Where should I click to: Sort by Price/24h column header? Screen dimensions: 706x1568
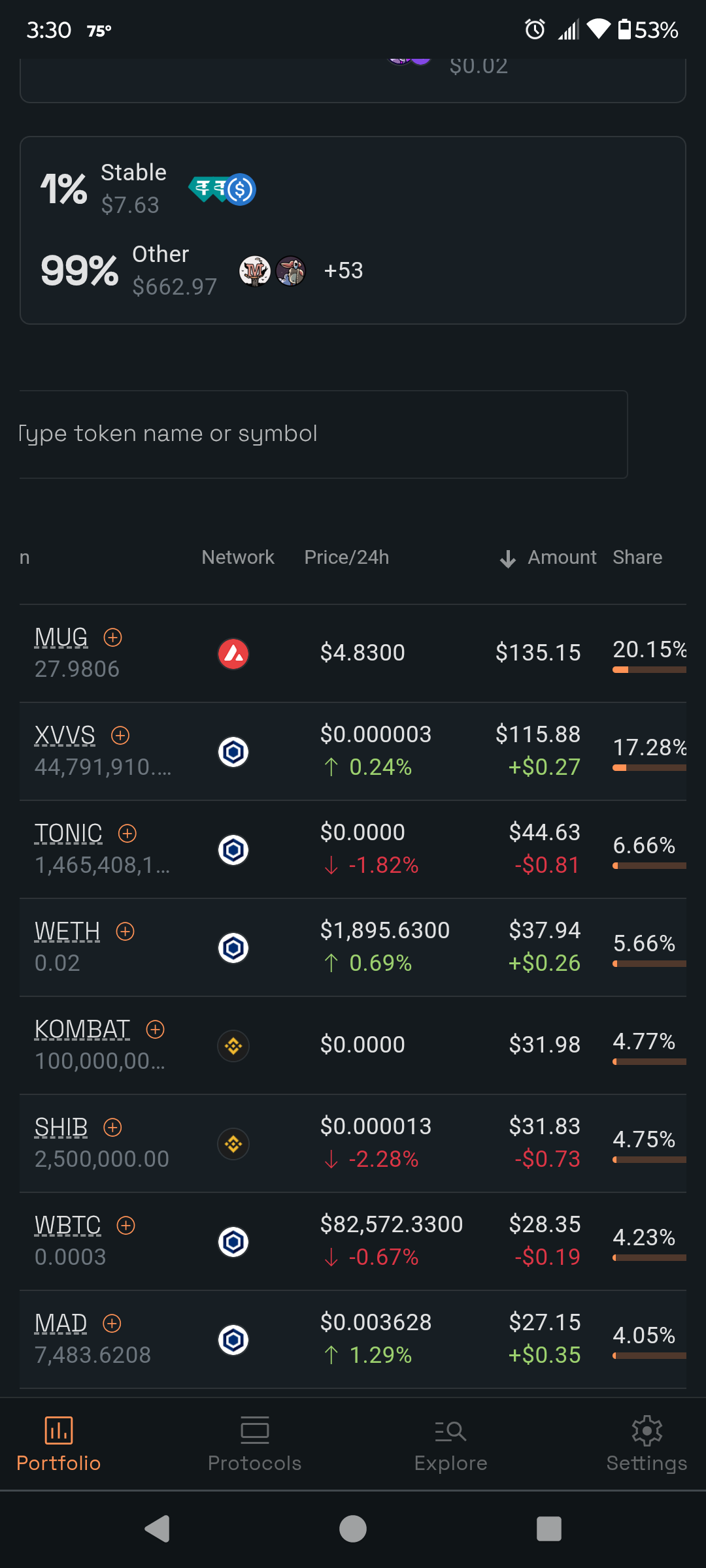346,557
